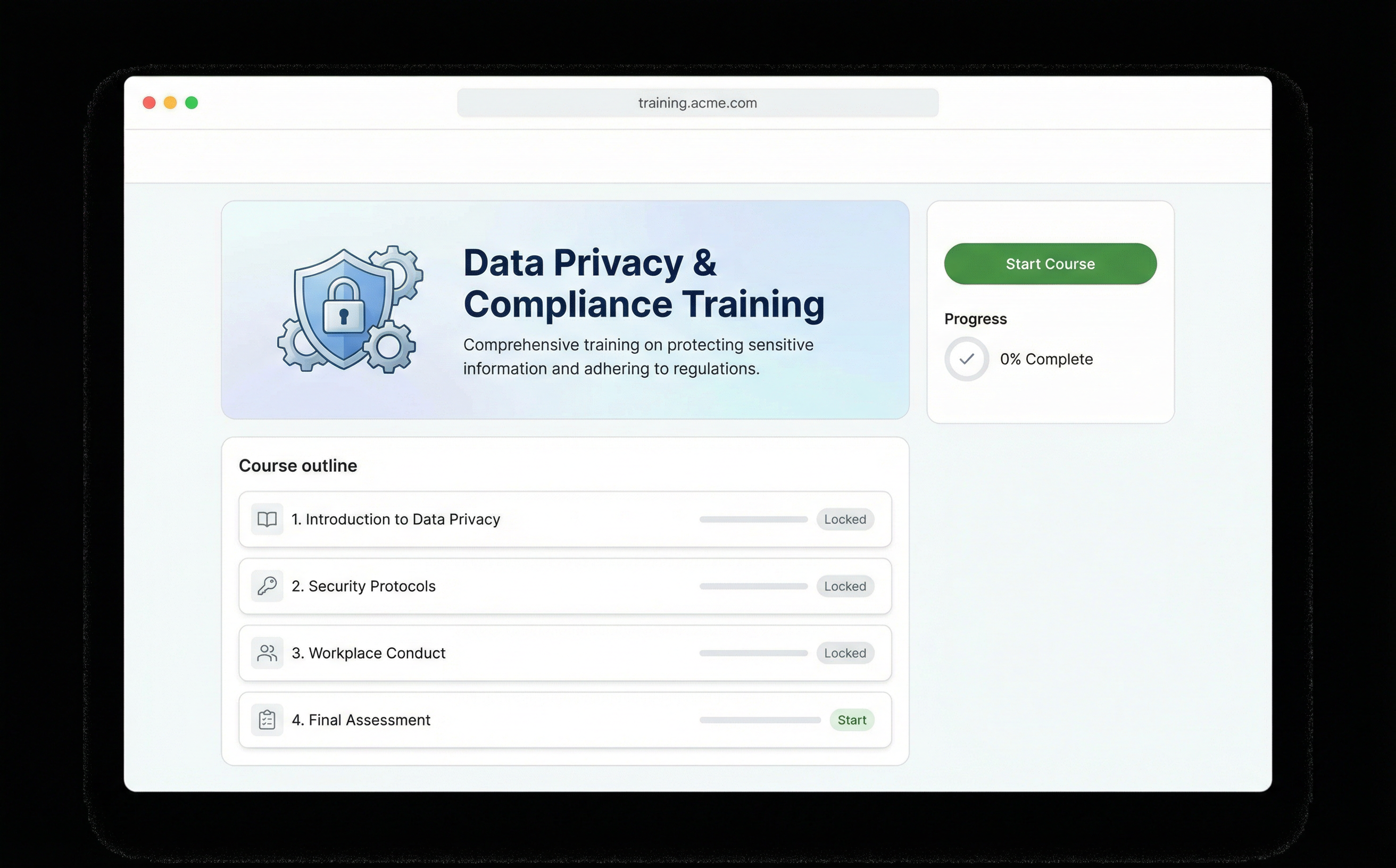Click the checkmark circle beside progress status
The height and width of the screenshot is (868, 1396).
coord(967,358)
